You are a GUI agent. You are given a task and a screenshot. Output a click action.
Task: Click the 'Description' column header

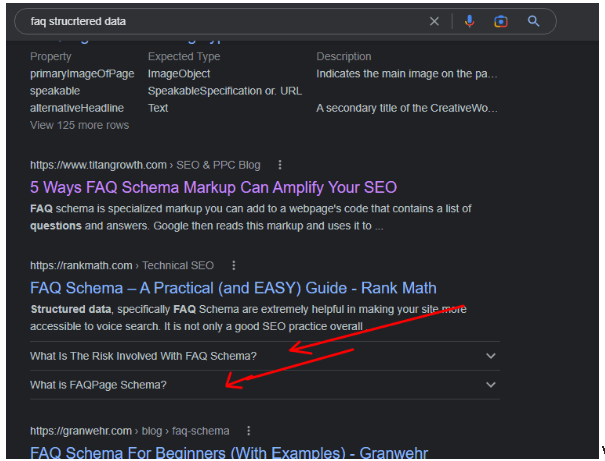click(344, 56)
